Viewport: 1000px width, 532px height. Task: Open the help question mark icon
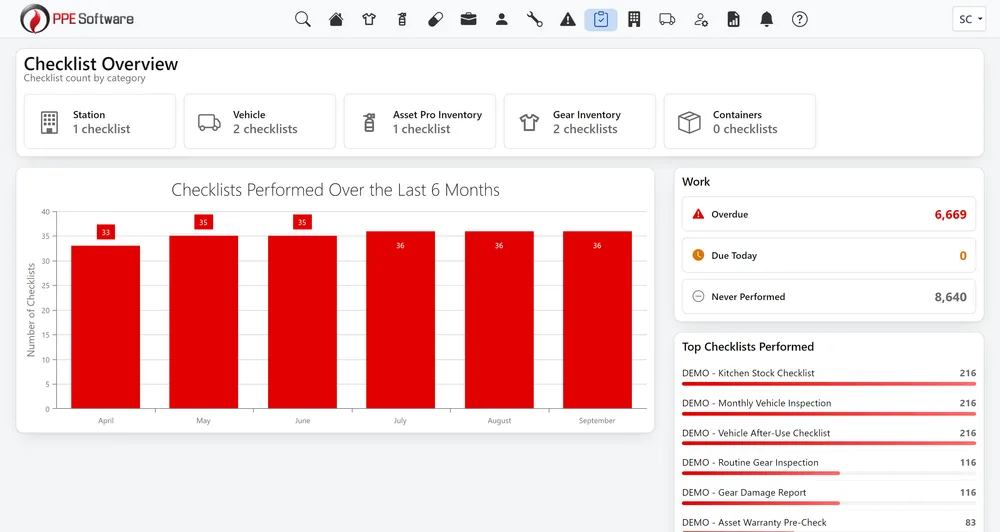(x=800, y=20)
